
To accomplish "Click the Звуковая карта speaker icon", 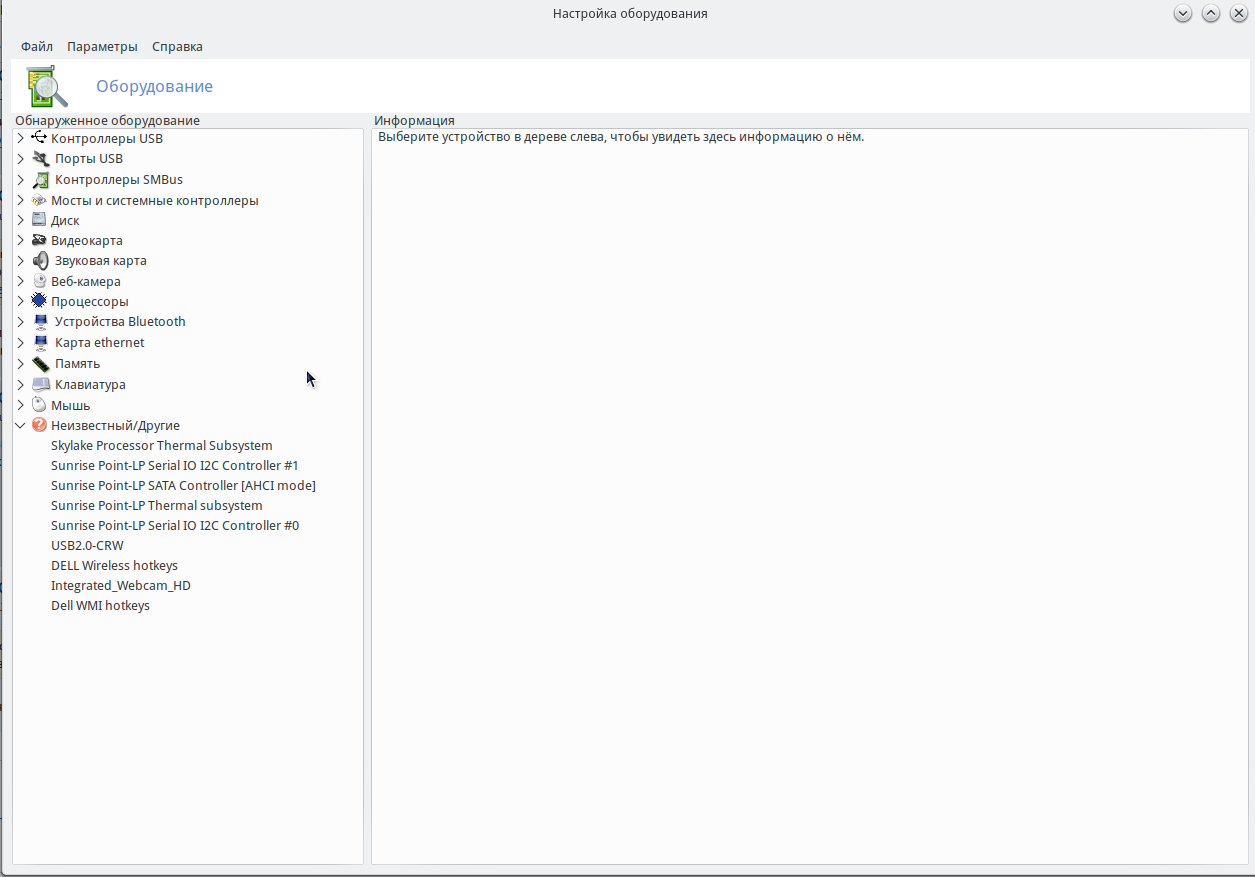I will pyautogui.click(x=40, y=260).
